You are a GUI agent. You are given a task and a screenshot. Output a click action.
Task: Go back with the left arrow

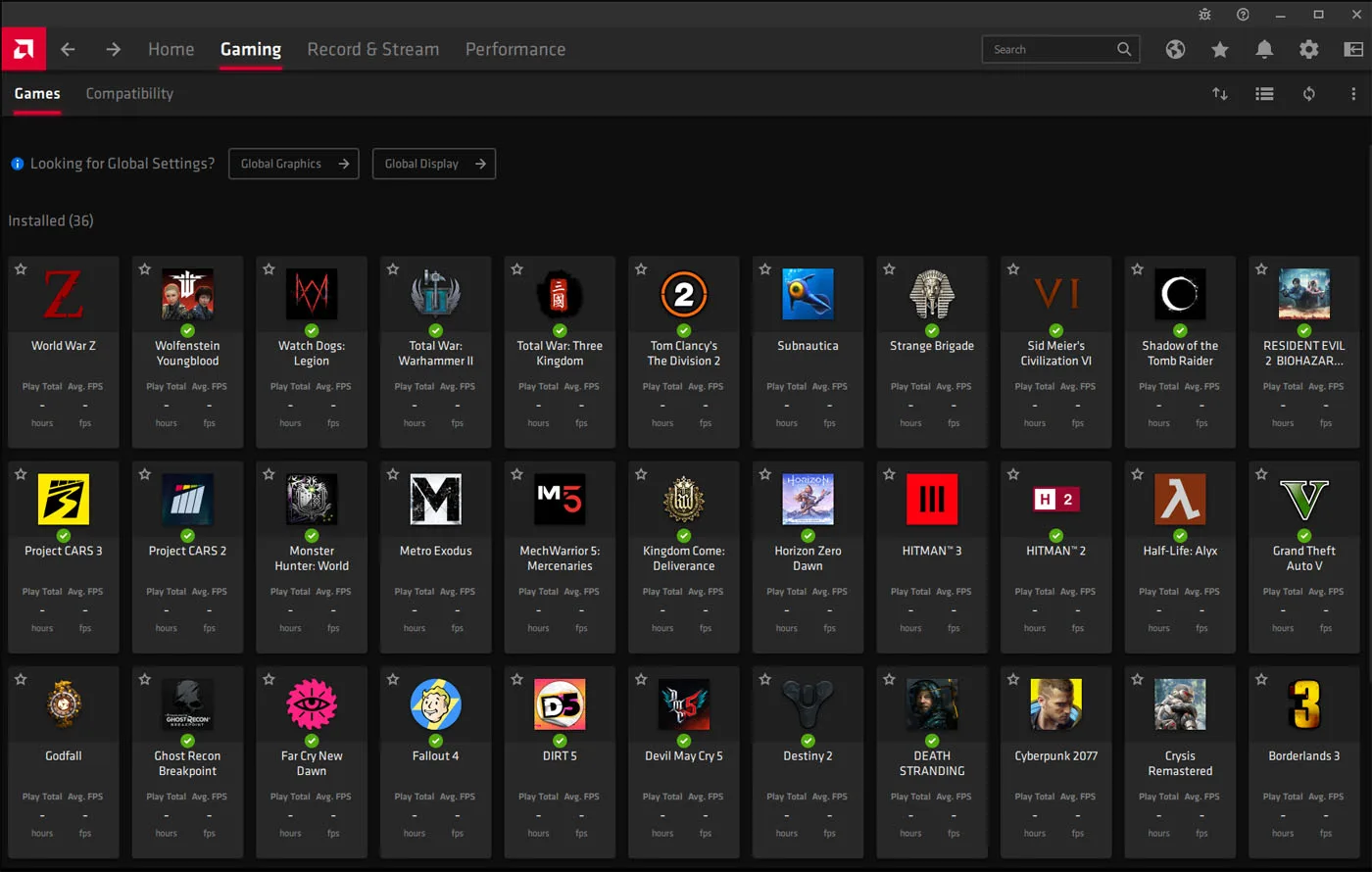click(68, 49)
